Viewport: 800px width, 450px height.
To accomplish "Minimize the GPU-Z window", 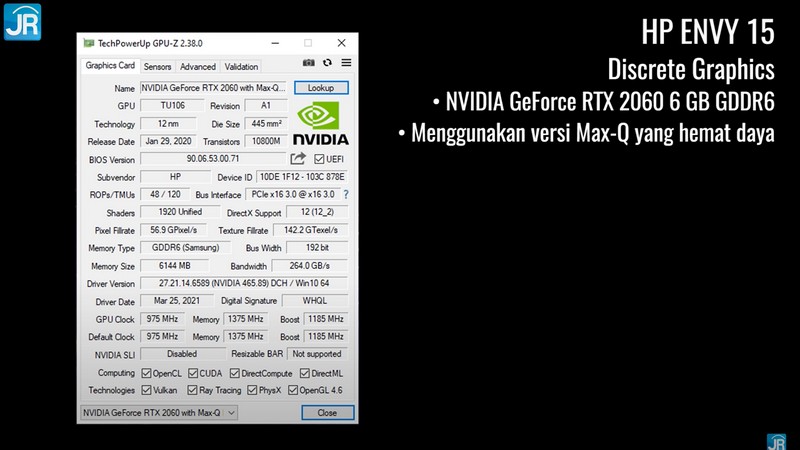I will point(276,43).
